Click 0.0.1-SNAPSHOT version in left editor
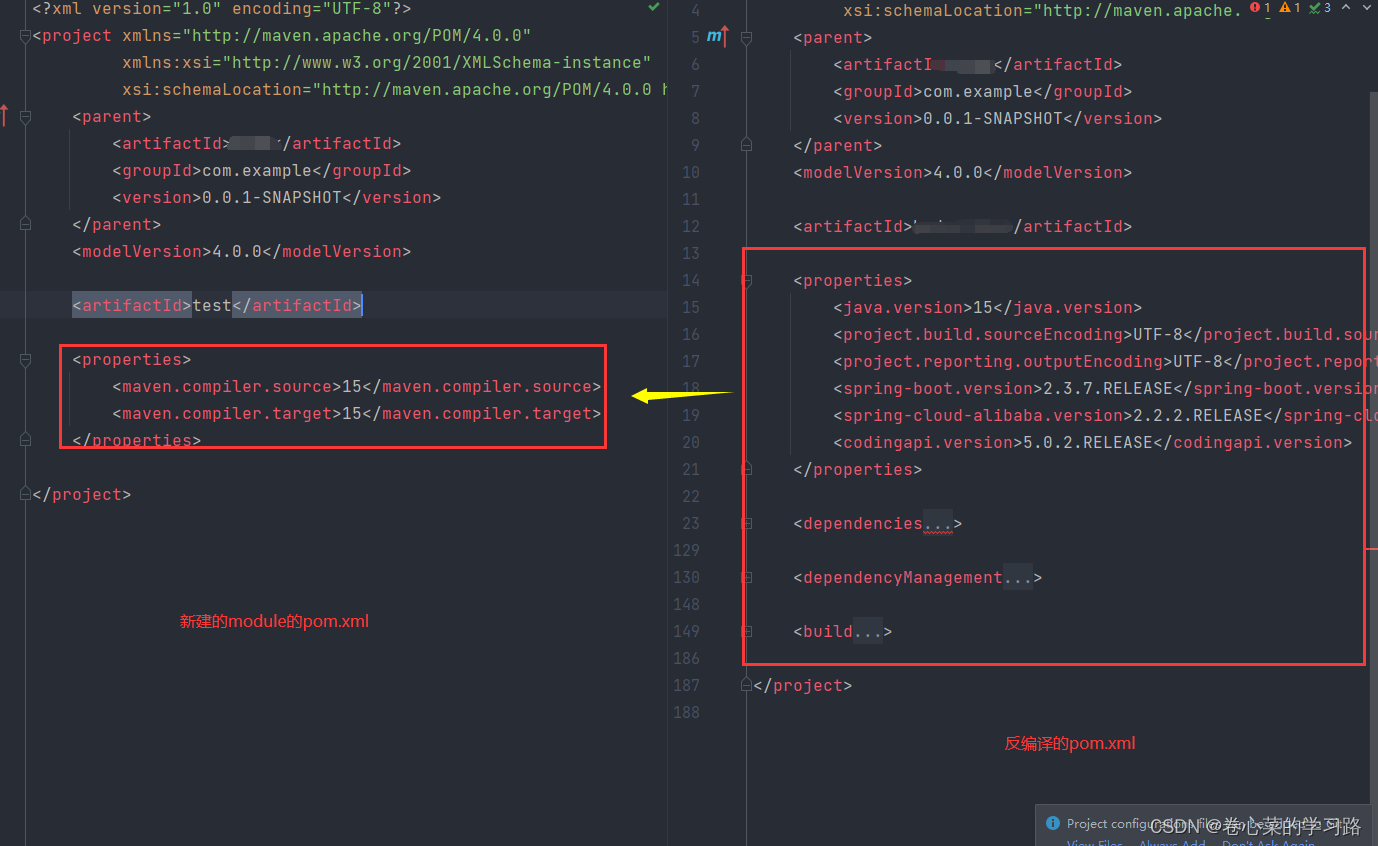Image resolution: width=1378 pixels, height=846 pixels. point(272,197)
